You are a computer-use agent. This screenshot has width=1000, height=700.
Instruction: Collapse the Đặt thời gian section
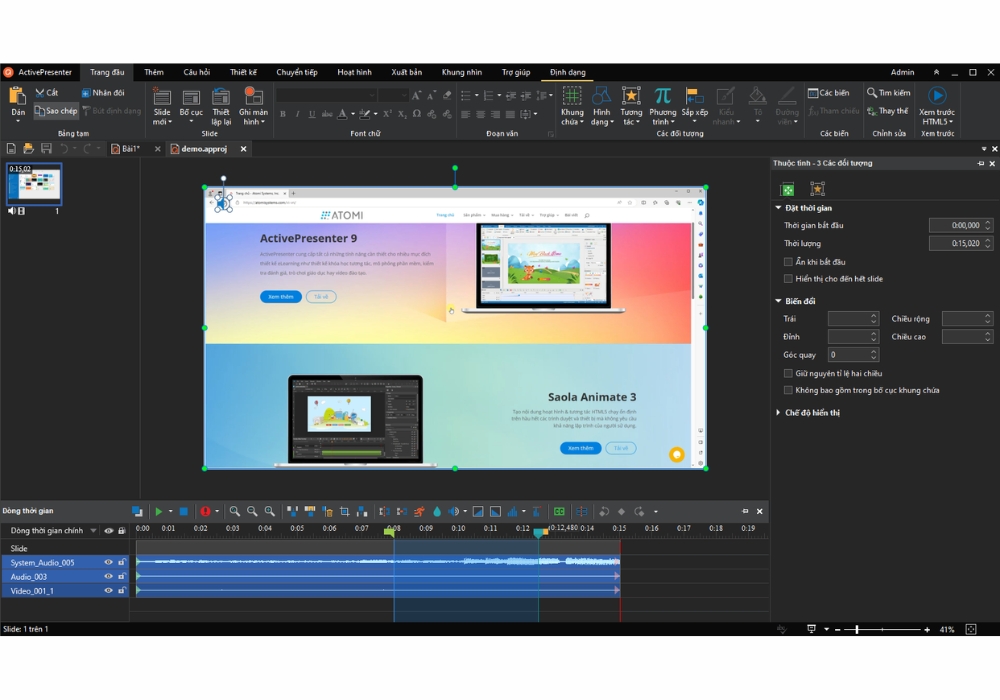778,208
